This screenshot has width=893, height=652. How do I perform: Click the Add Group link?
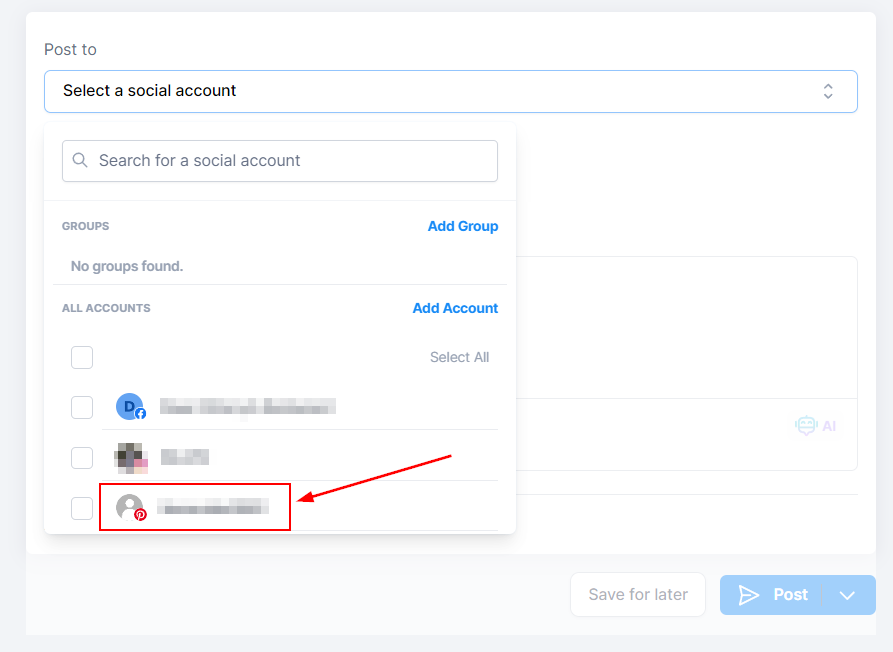[x=462, y=226]
